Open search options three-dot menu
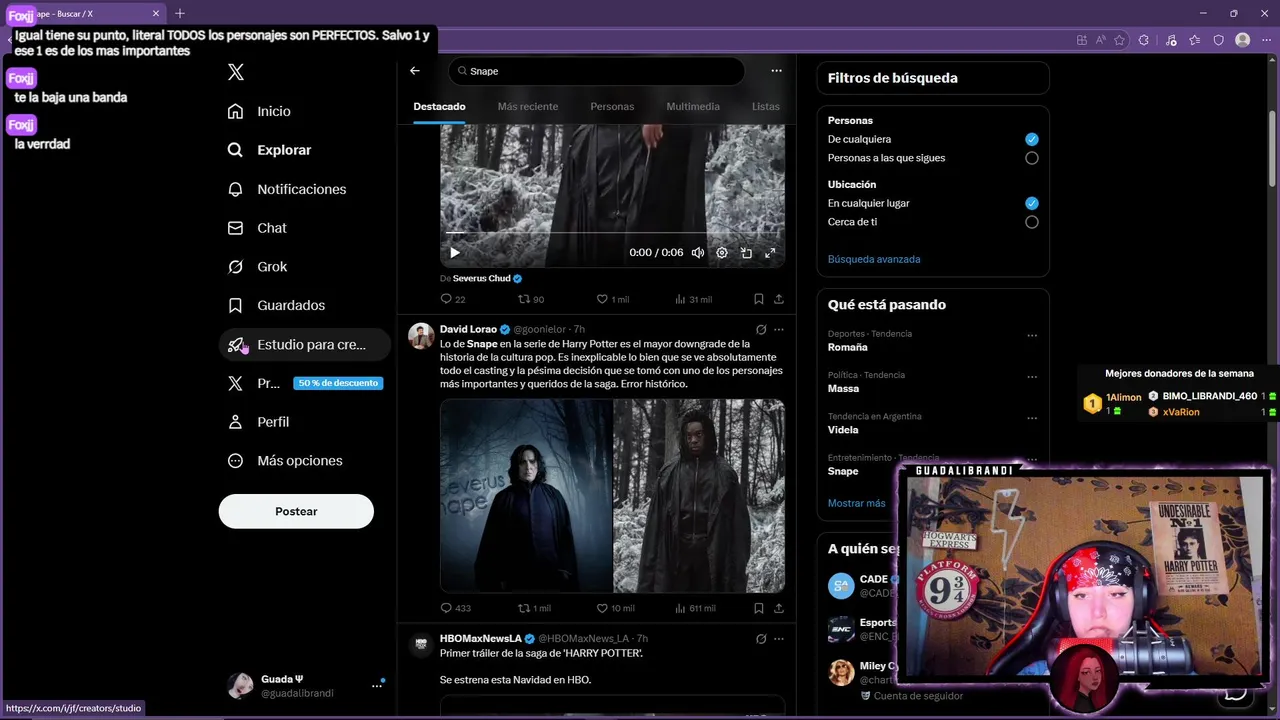The height and width of the screenshot is (720, 1280). [776, 71]
